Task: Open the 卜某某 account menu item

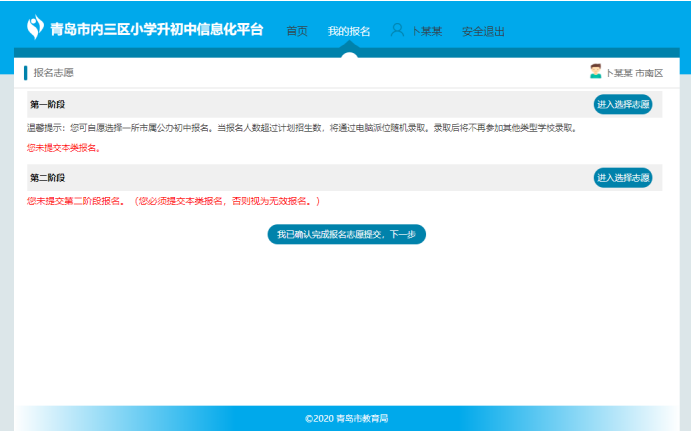Action: coord(428,31)
